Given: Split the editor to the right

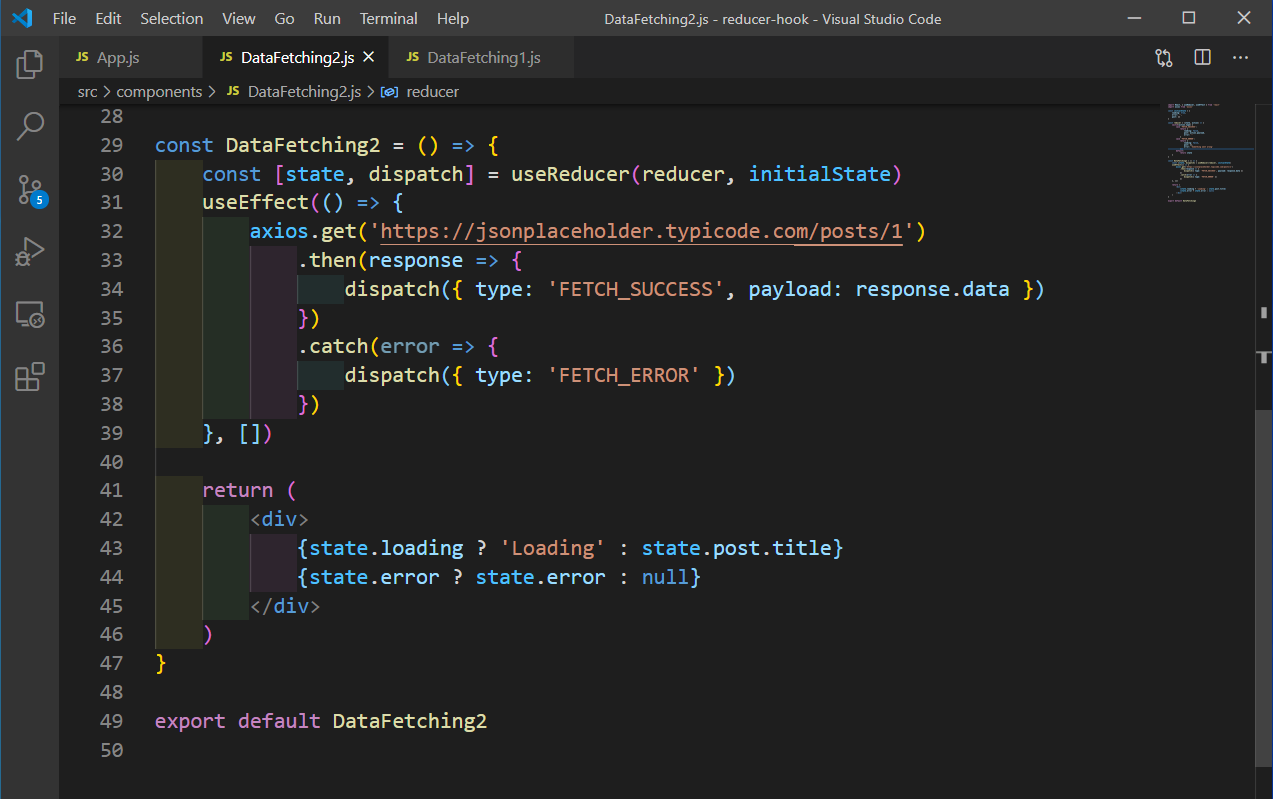Looking at the screenshot, I should [1203, 58].
